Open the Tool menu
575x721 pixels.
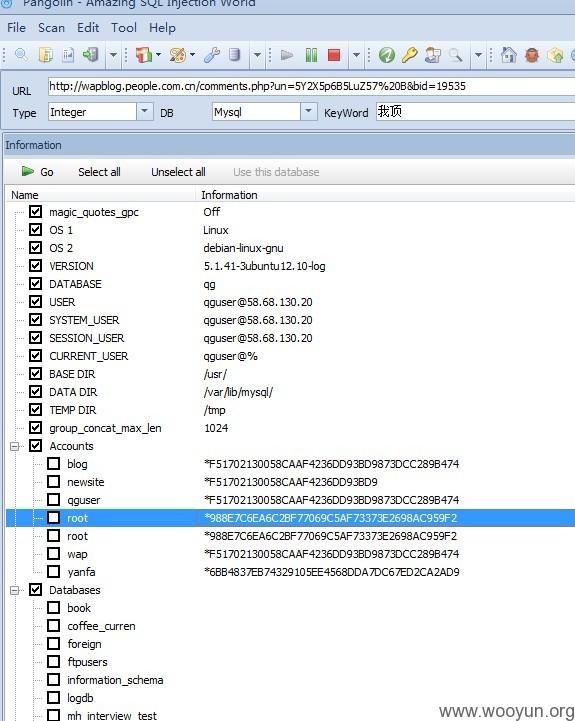click(x=124, y=28)
